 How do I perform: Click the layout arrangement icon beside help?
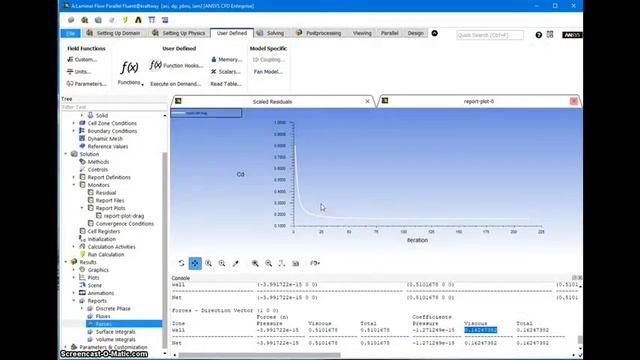click(x=550, y=35)
